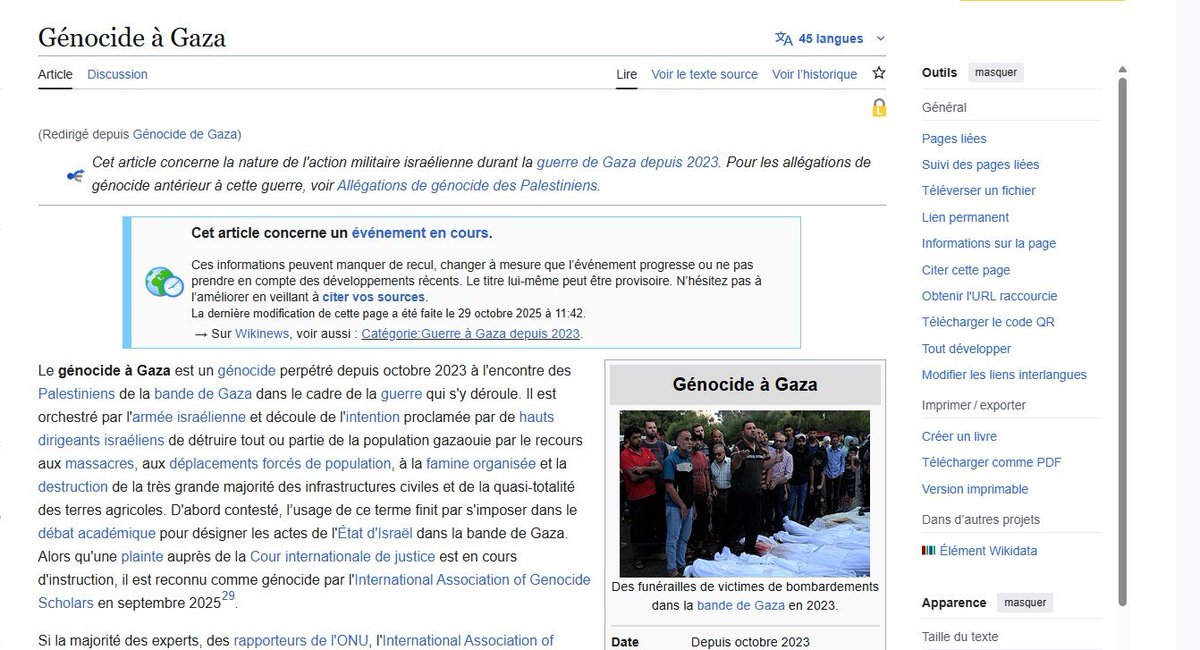Click Créer un livre
This screenshot has height=650, width=1200.
coord(959,437)
